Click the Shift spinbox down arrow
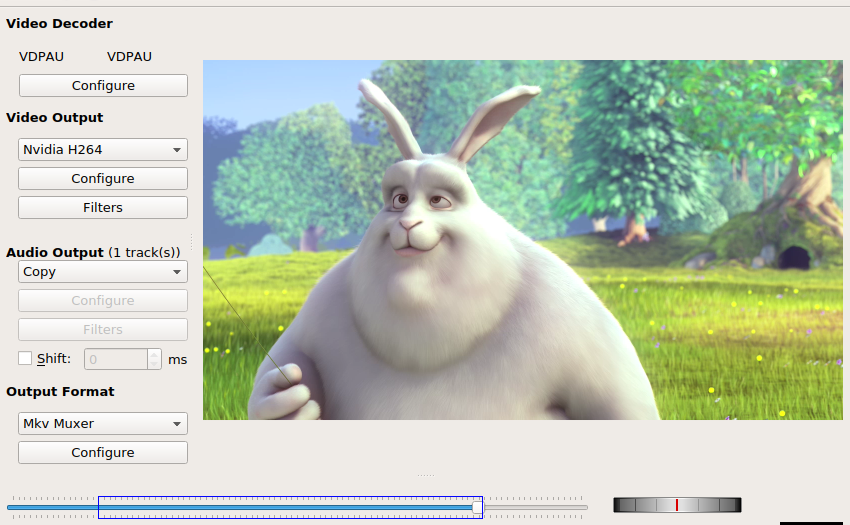This screenshot has width=850, height=525. click(154, 364)
